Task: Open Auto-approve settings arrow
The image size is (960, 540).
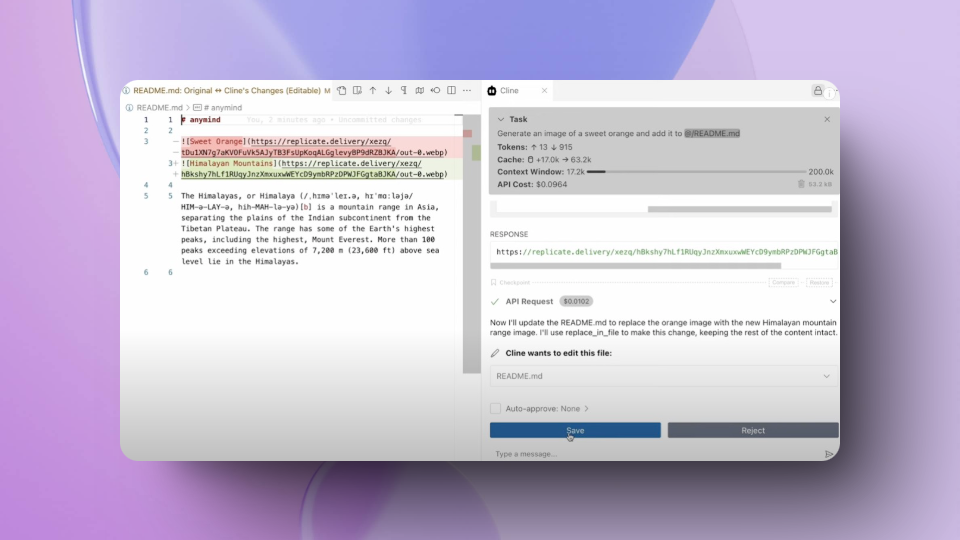Action: click(x=587, y=408)
